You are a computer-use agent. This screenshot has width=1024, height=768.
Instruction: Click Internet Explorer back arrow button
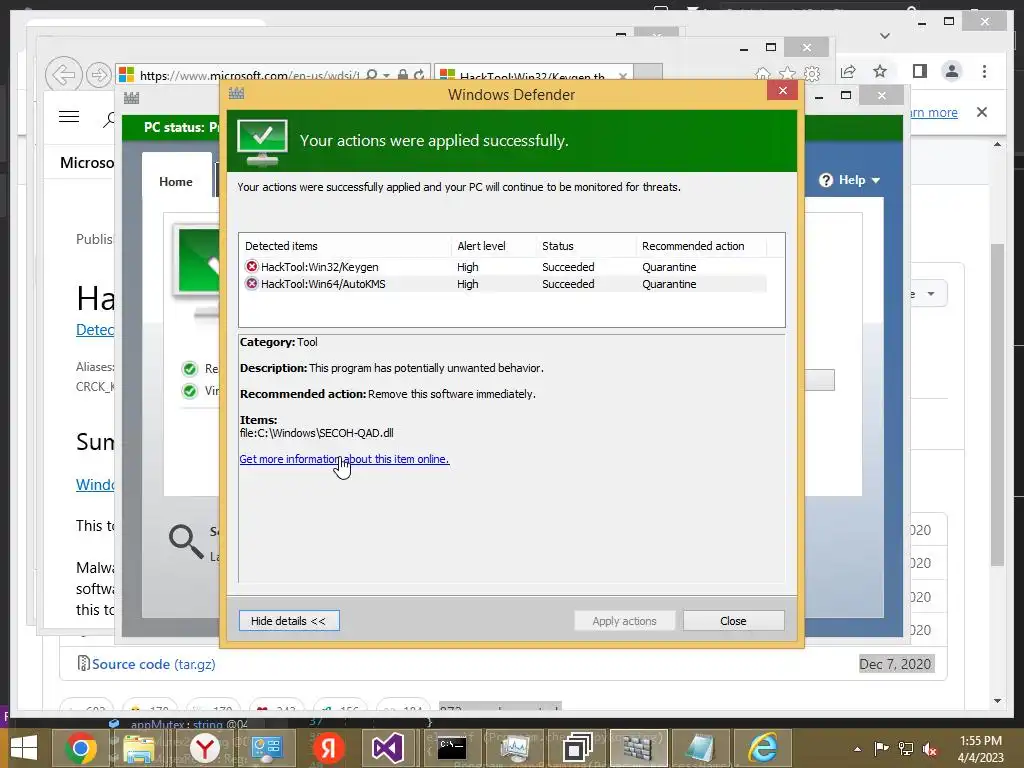click(x=63, y=75)
